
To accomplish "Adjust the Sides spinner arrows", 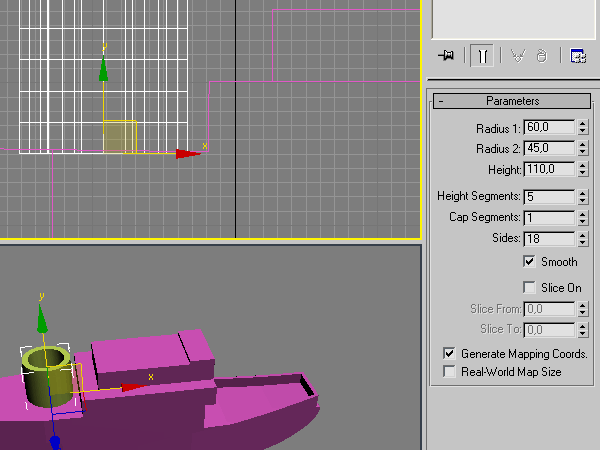I will 582,239.
